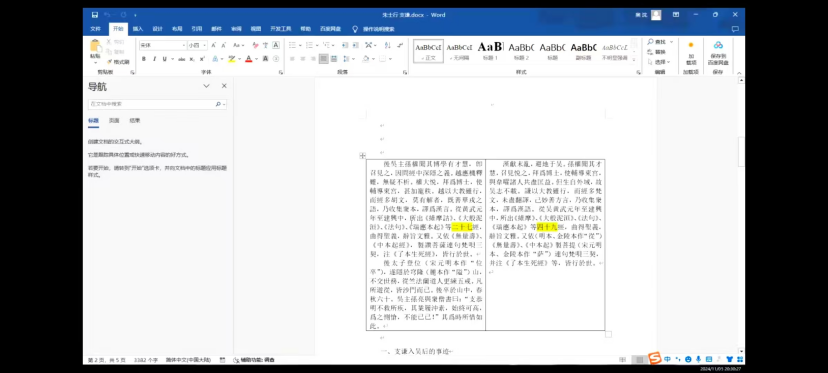Open the font name dropdown (宋体)
Image resolution: width=828 pixels, height=373 pixels.
(x=184, y=45)
